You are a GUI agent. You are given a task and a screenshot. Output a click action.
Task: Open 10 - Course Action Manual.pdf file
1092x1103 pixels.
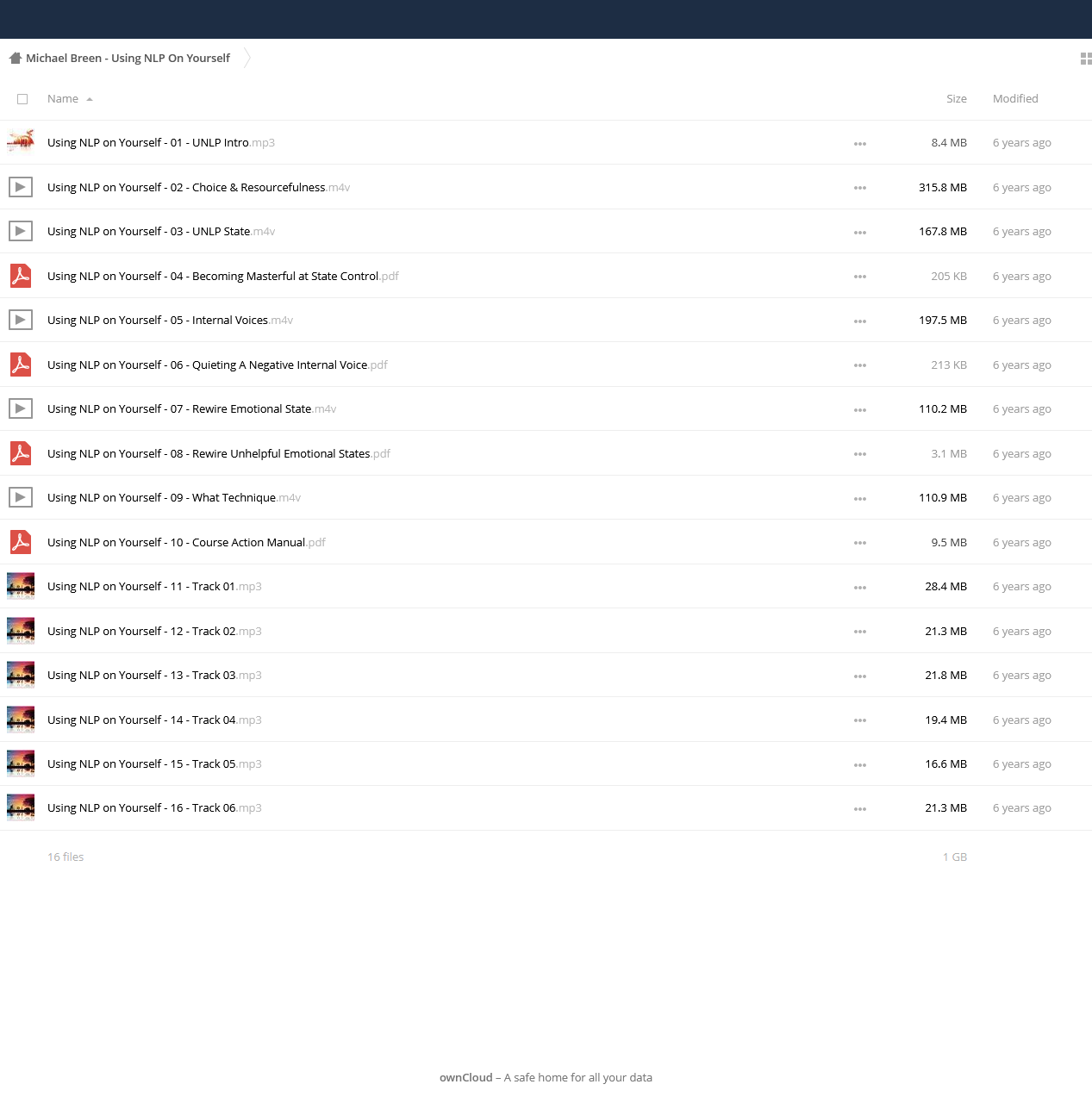pos(186,543)
